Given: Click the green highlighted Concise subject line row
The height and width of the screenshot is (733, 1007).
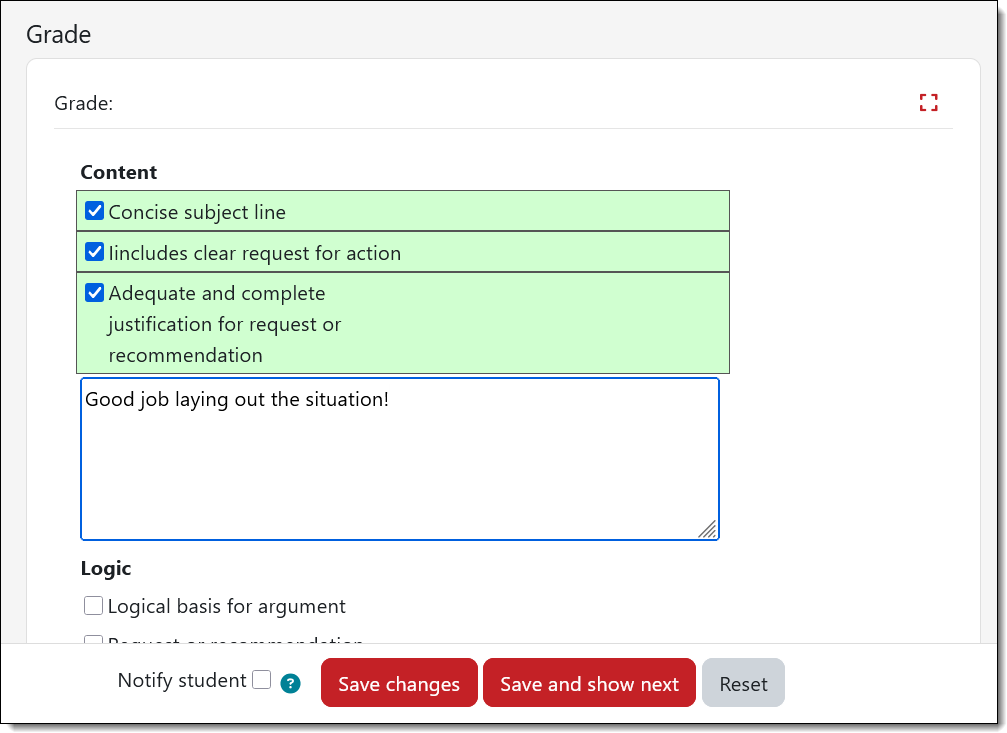Looking at the screenshot, I should click(400, 210).
